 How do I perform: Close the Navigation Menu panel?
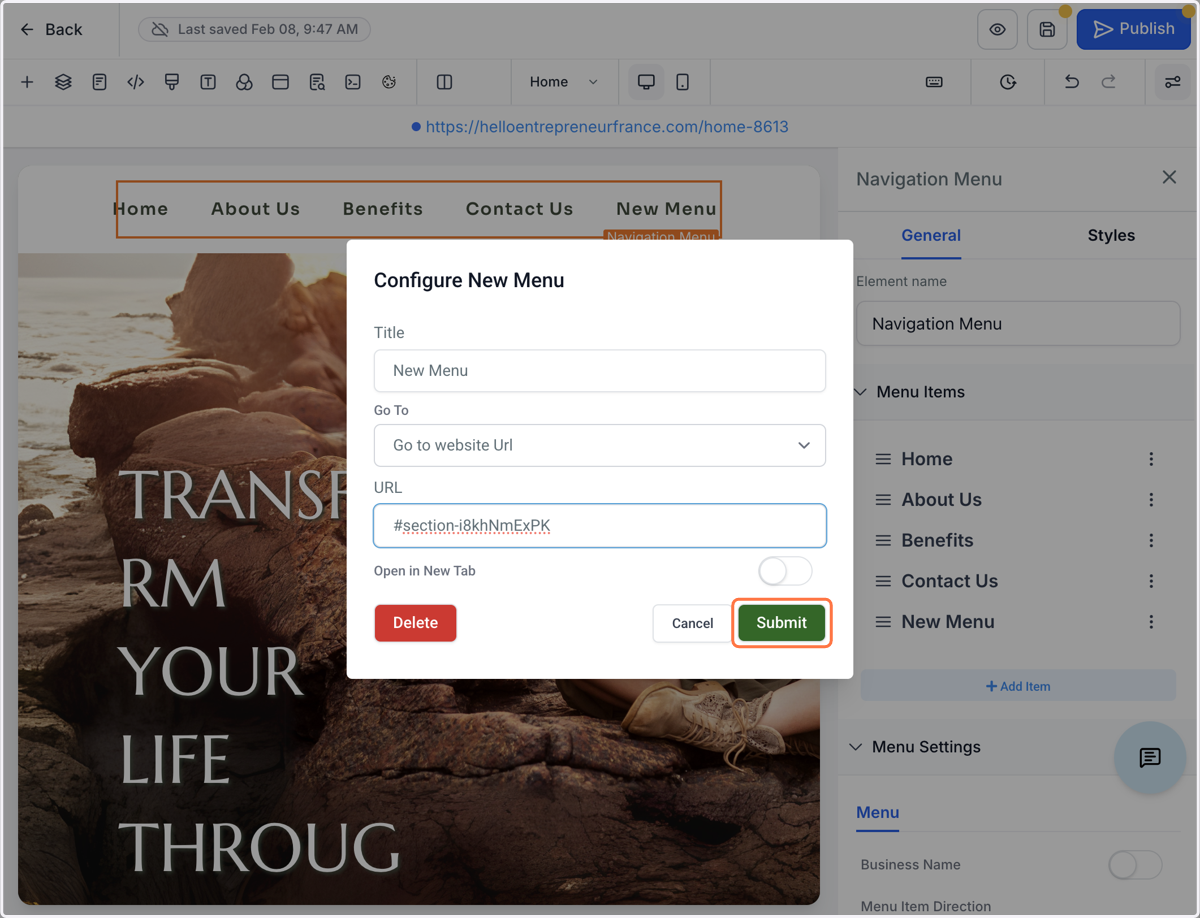[1169, 177]
